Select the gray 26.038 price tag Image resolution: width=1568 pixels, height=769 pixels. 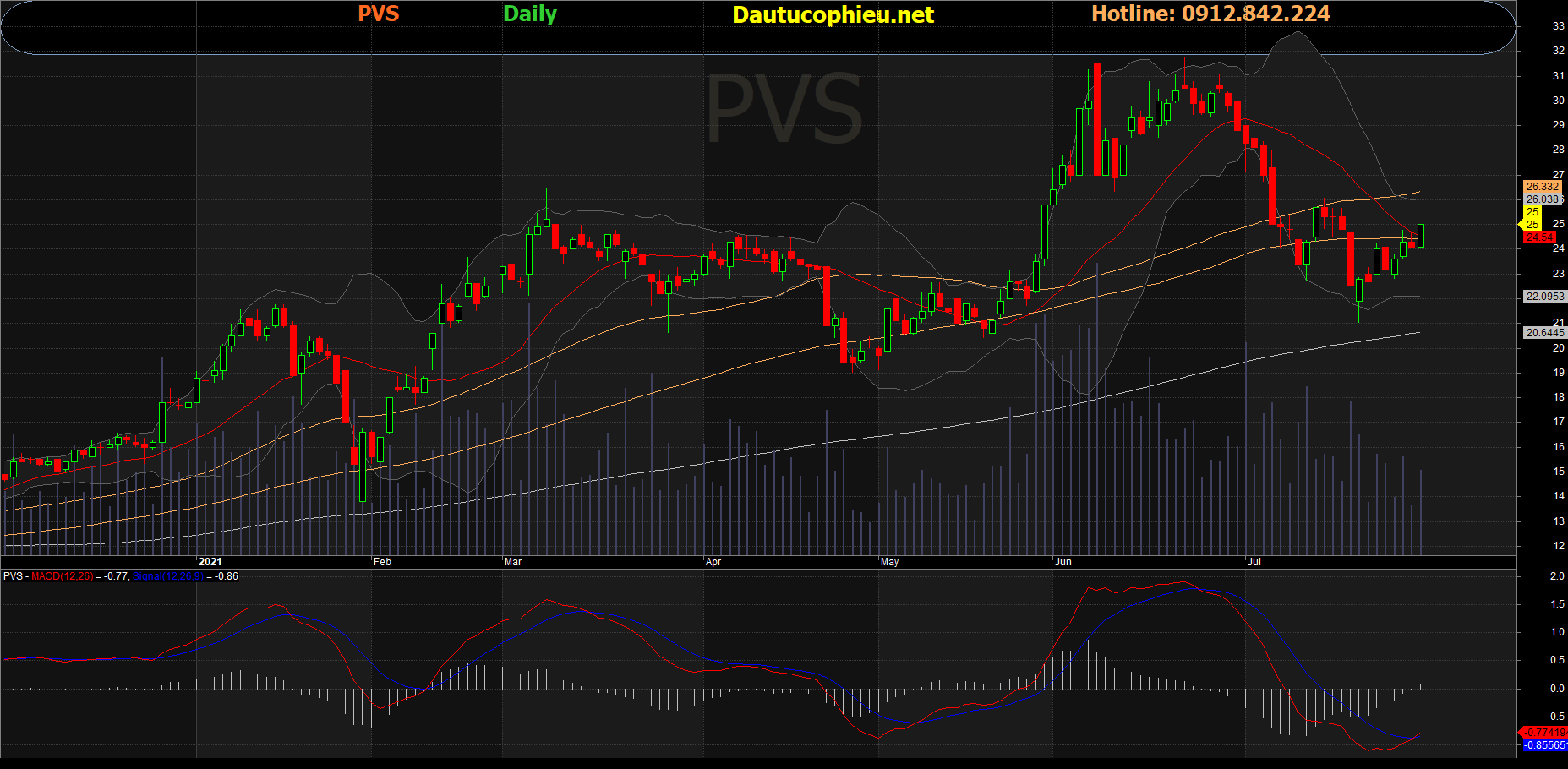coord(1542,199)
